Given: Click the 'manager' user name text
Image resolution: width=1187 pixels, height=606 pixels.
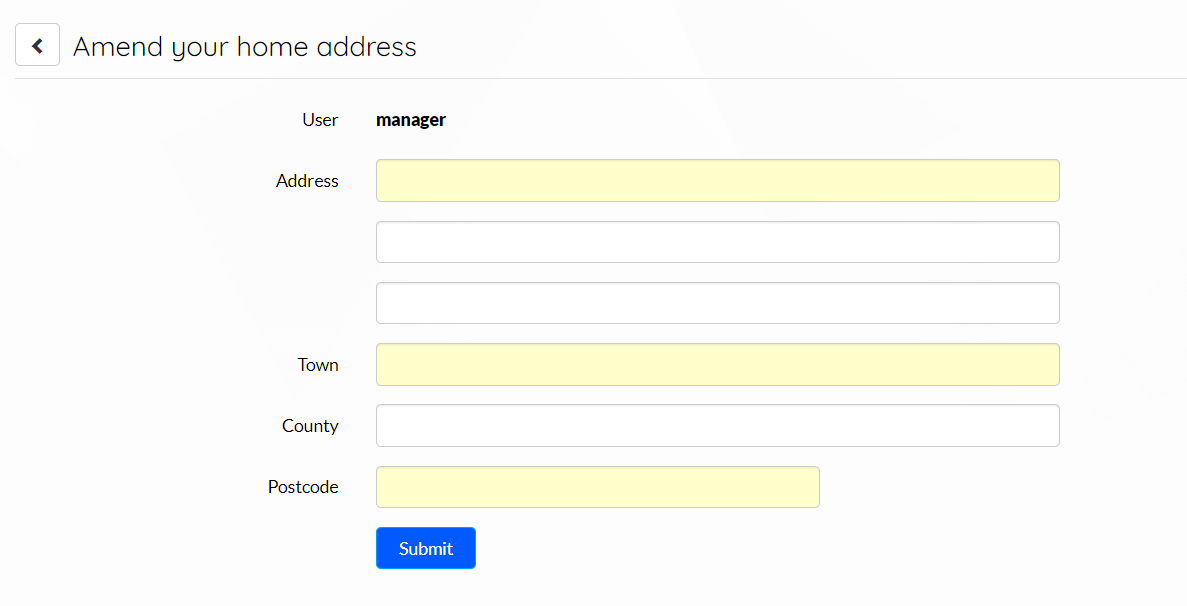Looking at the screenshot, I should coord(411,120).
